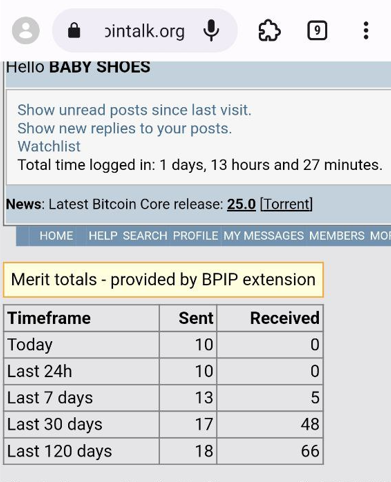
Task: Focus the address bar URL field
Action: click(145, 31)
